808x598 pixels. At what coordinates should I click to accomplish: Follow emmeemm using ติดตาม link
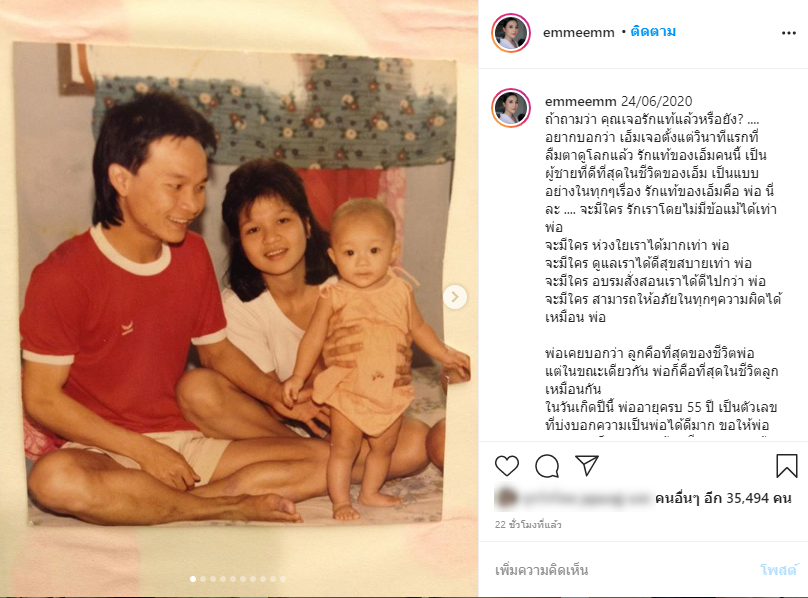[653, 32]
